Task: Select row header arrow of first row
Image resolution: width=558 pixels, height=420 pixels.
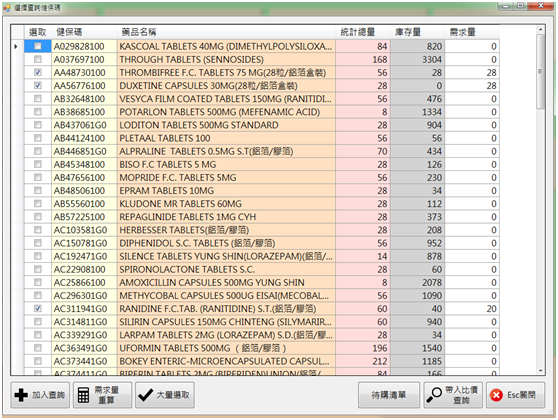Action: 17,46
